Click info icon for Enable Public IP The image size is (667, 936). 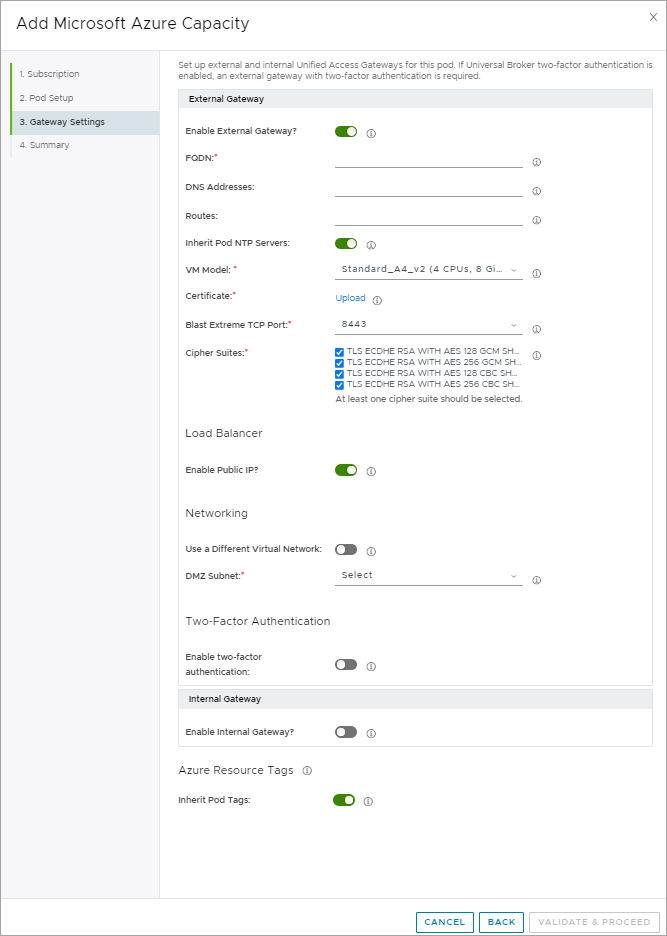pos(371,472)
